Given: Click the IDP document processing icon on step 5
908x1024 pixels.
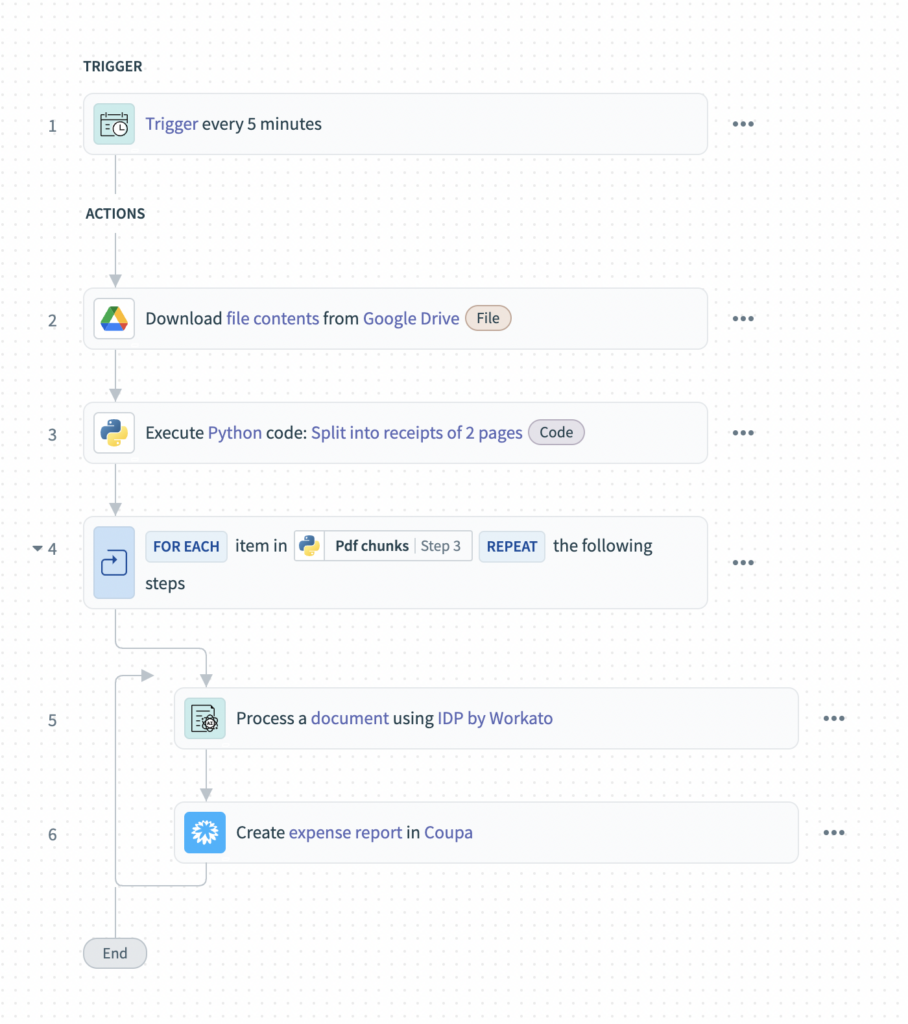Looking at the screenshot, I should coord(205,718).
